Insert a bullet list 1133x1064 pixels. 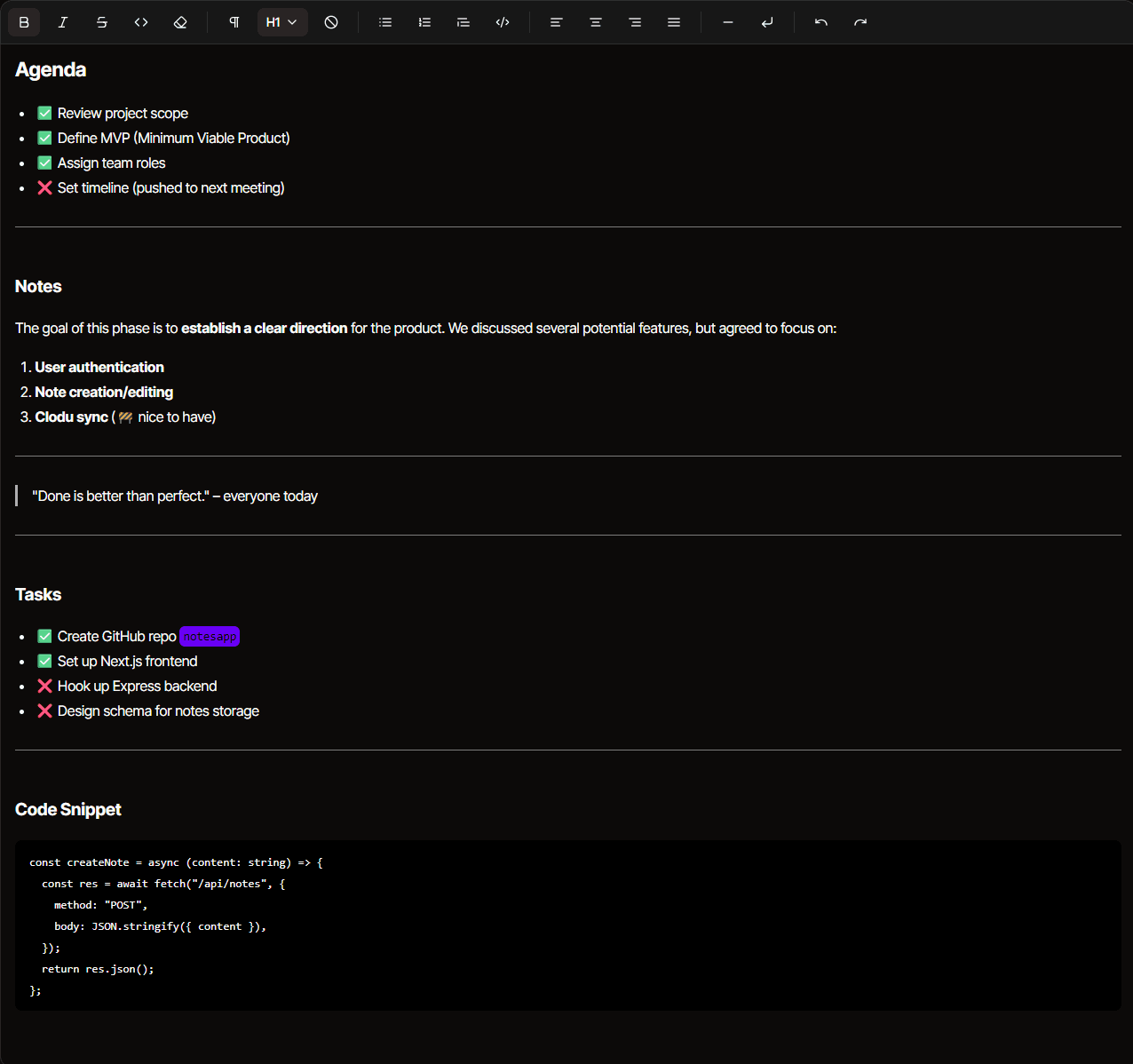point(385,22)
